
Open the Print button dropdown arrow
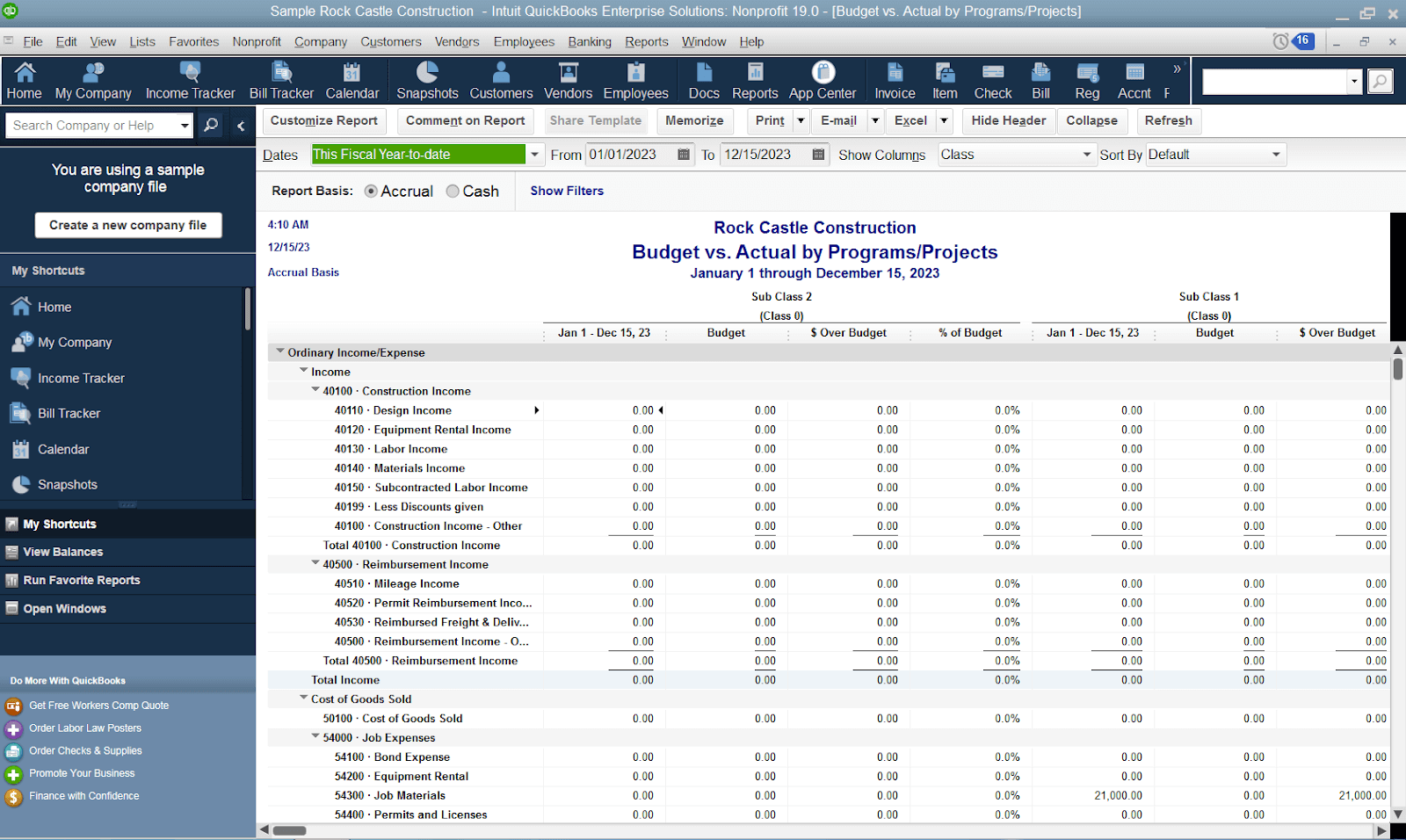pyautogui.click(x=801, y=120)
